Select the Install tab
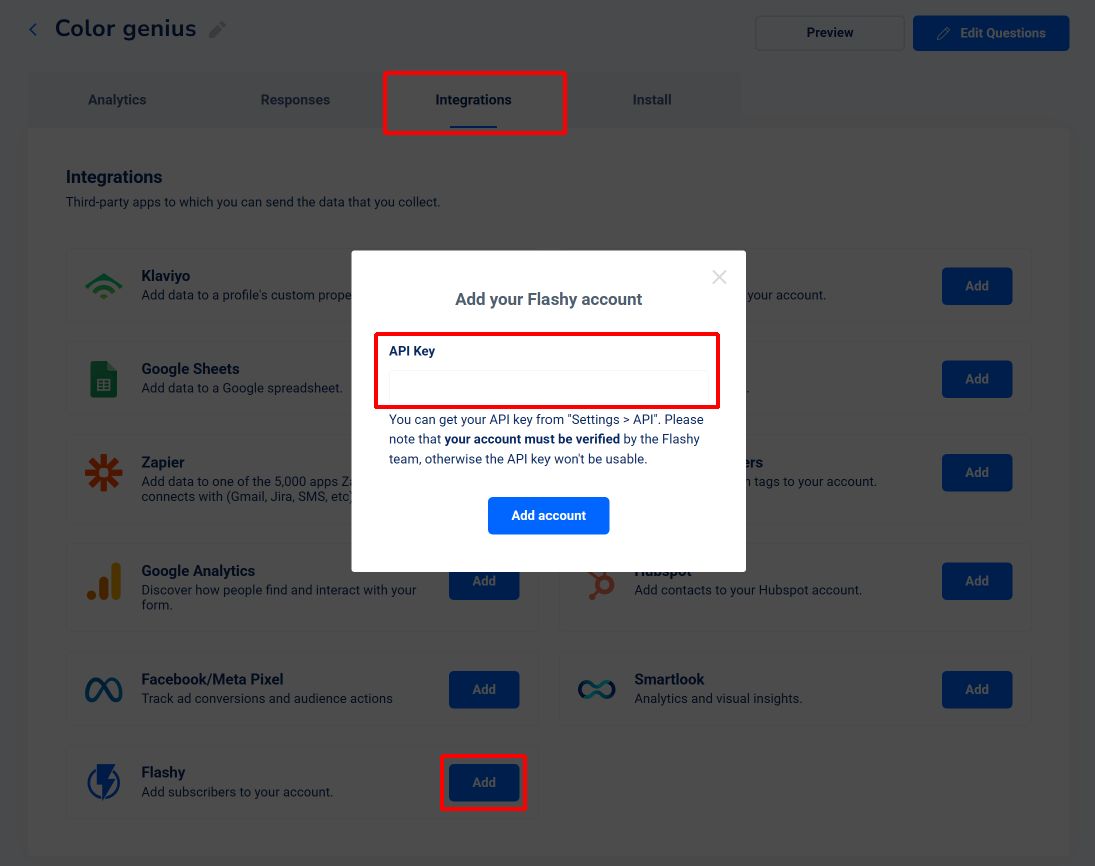This screenshot has height=866, width=1095. pos(652,100)
